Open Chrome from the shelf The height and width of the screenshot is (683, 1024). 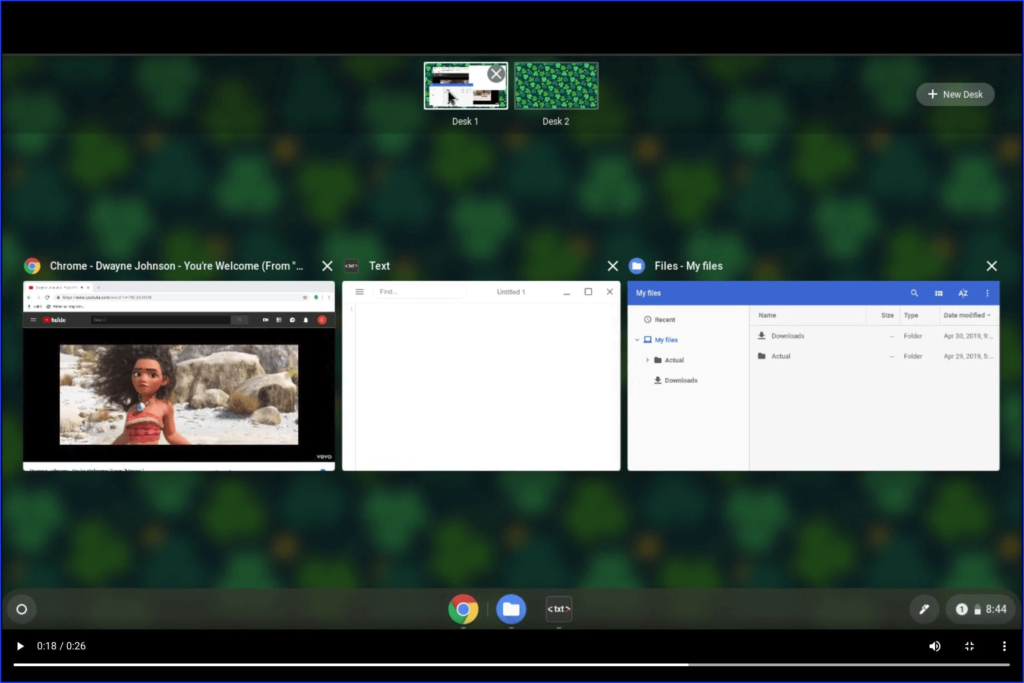coord(463,609)
